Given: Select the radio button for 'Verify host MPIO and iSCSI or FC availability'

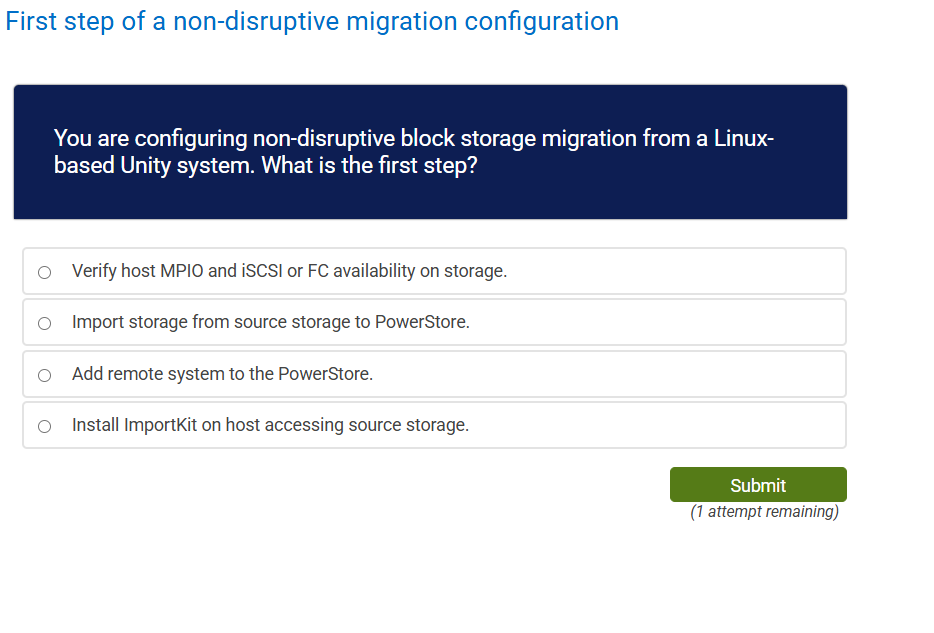Looking at the screenshot, I should (x=44, y=271).
